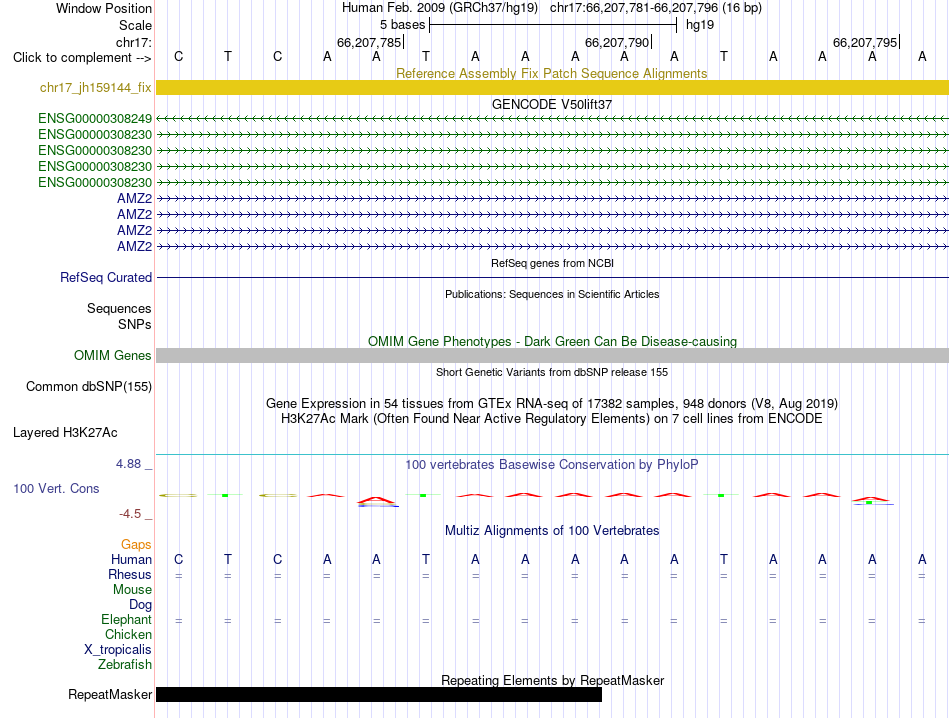Screen dimensions: 950x718
Task: Open the chr17_jh159144_fix track label
Action: (96, 87)
